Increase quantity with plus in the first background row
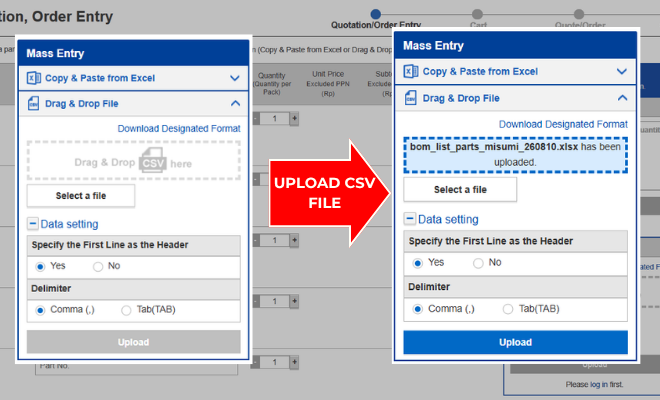Screen dimensions: 660x400 294,118
